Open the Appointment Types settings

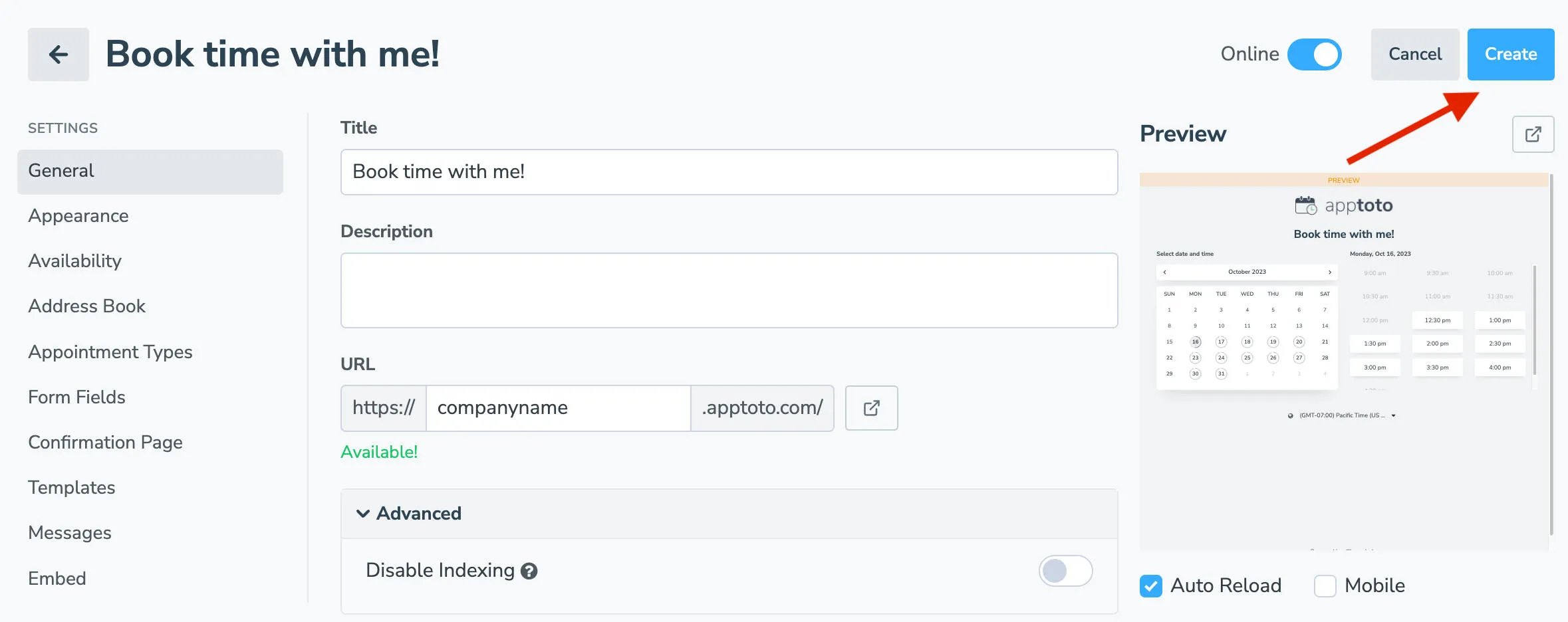[110, 352]
